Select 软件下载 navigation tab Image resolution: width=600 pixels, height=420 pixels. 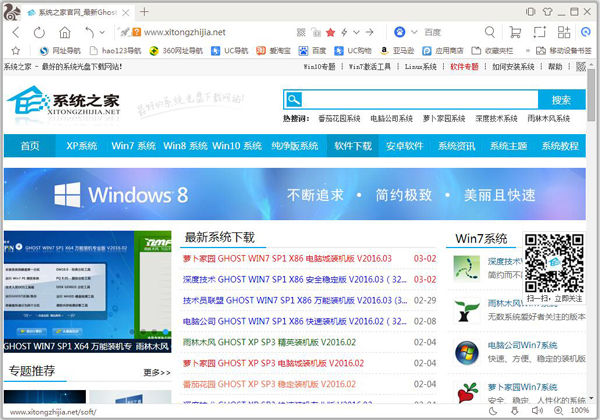[x=353, y=146]
